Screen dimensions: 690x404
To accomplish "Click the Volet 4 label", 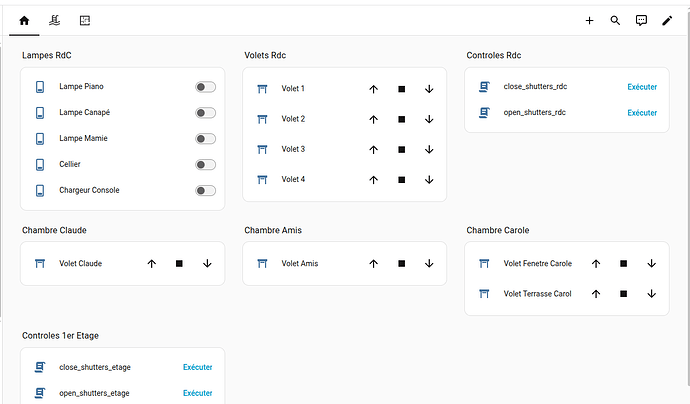I will pos(293,180).
